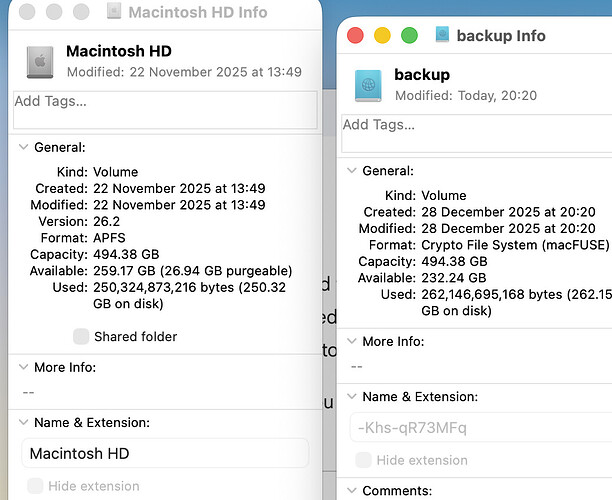Viewport: 612px width, 500px height.
Task: Collapse the General section in backup Info
Action: coord(351,171)
